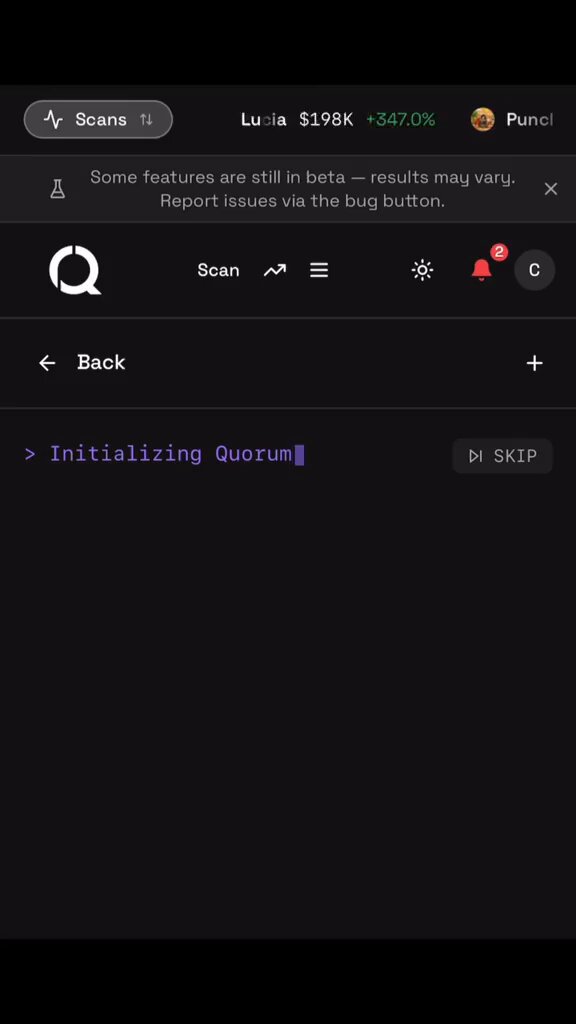Expand the Scans selector dropdown
Viewport: 576px width, 1024px height.
coord(98,120)
